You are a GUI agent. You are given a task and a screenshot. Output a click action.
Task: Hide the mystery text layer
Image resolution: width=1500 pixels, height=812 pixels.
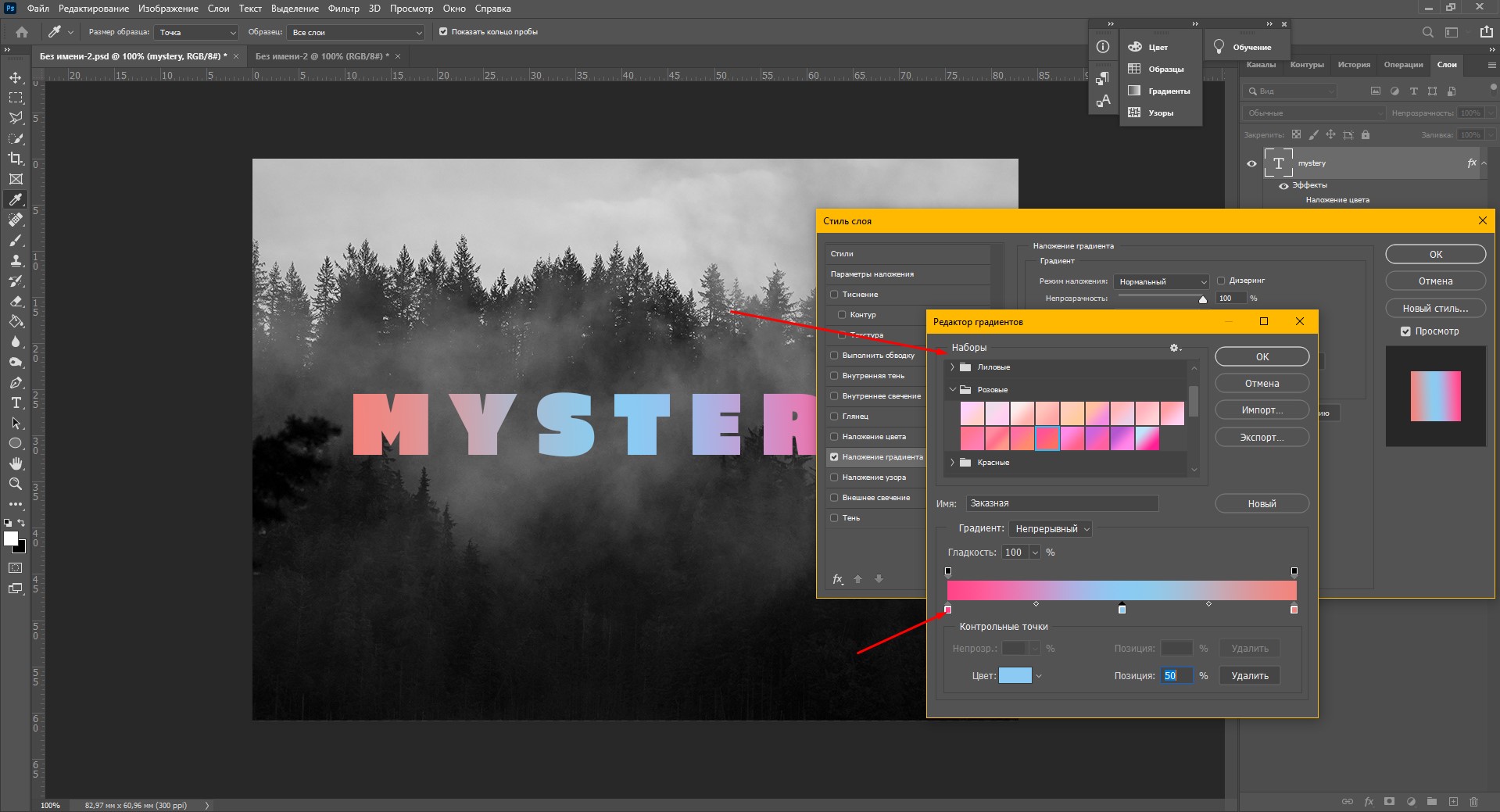click(x=1251, y=163)
